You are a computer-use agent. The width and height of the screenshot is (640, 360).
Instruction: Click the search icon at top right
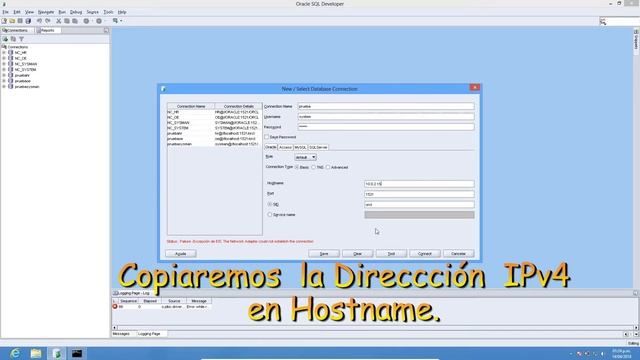coord(603,22)
